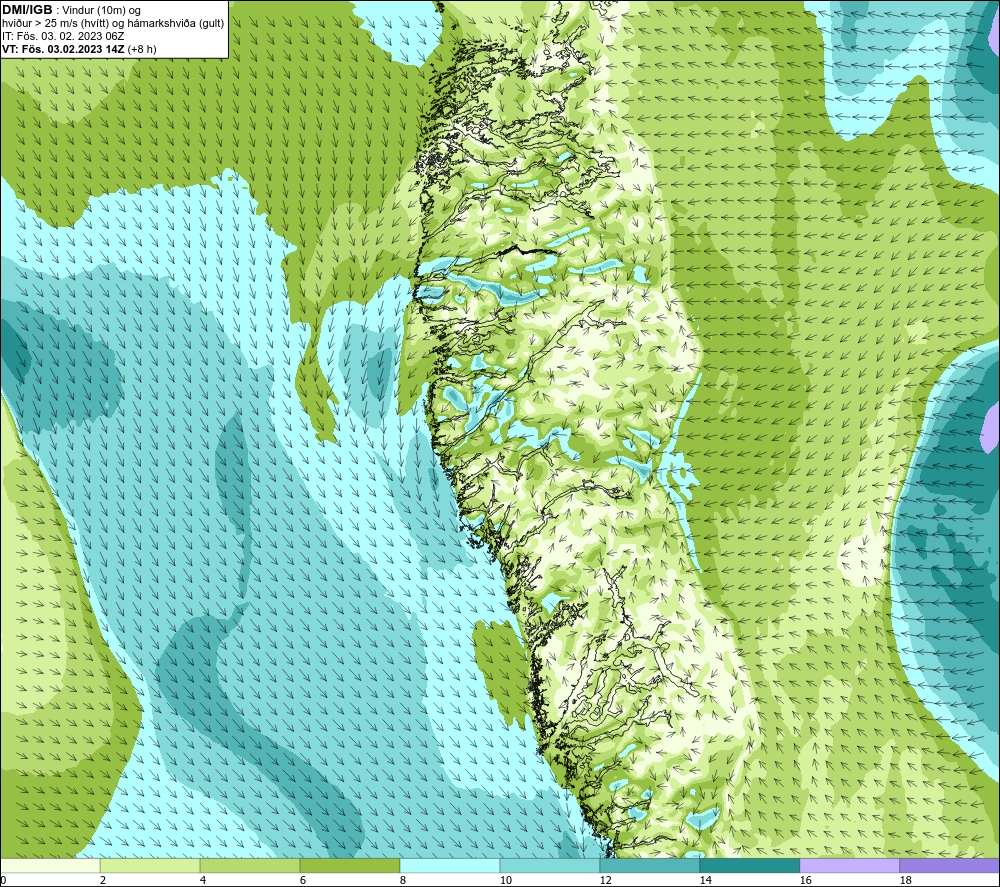Click the legend tick label '10'
1000x887 pixels.
point(505,881)
